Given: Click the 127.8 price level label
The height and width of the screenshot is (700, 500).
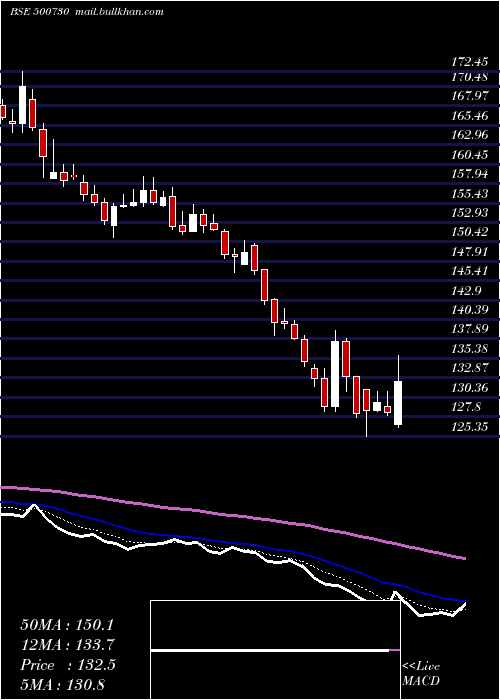Looking at the screenshot, I should pos(466,407).
